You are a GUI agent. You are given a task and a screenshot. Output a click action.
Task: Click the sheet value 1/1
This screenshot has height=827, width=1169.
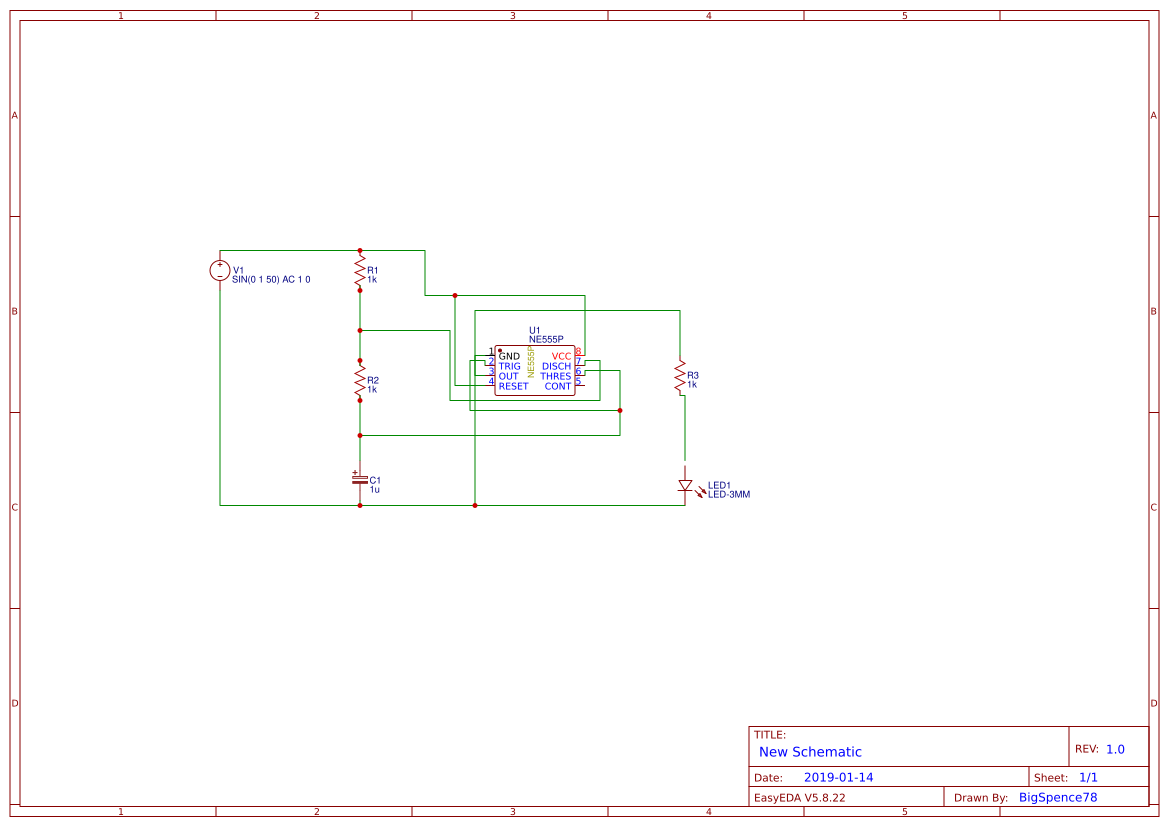pos(1088,777)
